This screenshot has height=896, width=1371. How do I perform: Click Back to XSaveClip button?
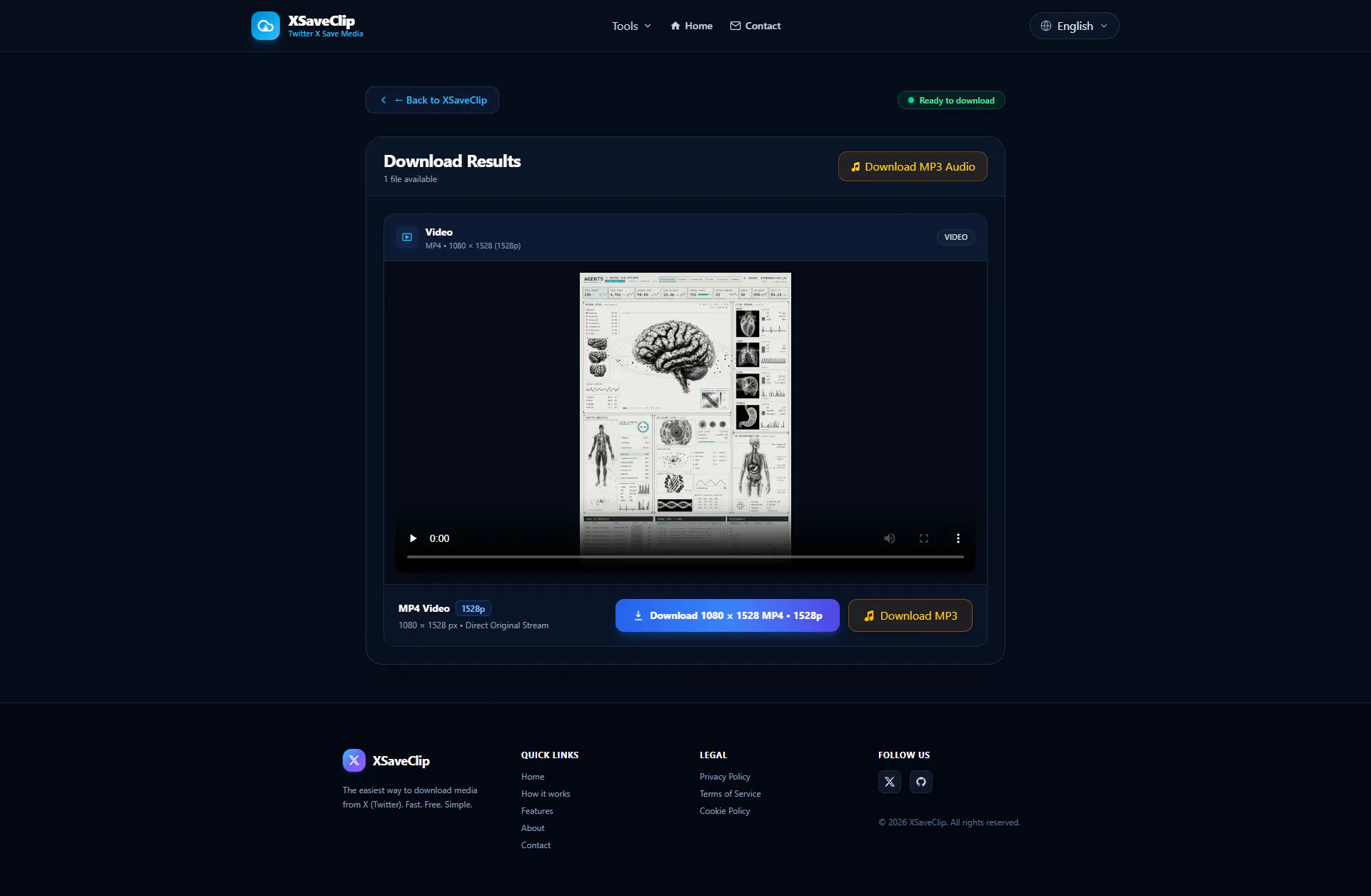coord(432,100)
